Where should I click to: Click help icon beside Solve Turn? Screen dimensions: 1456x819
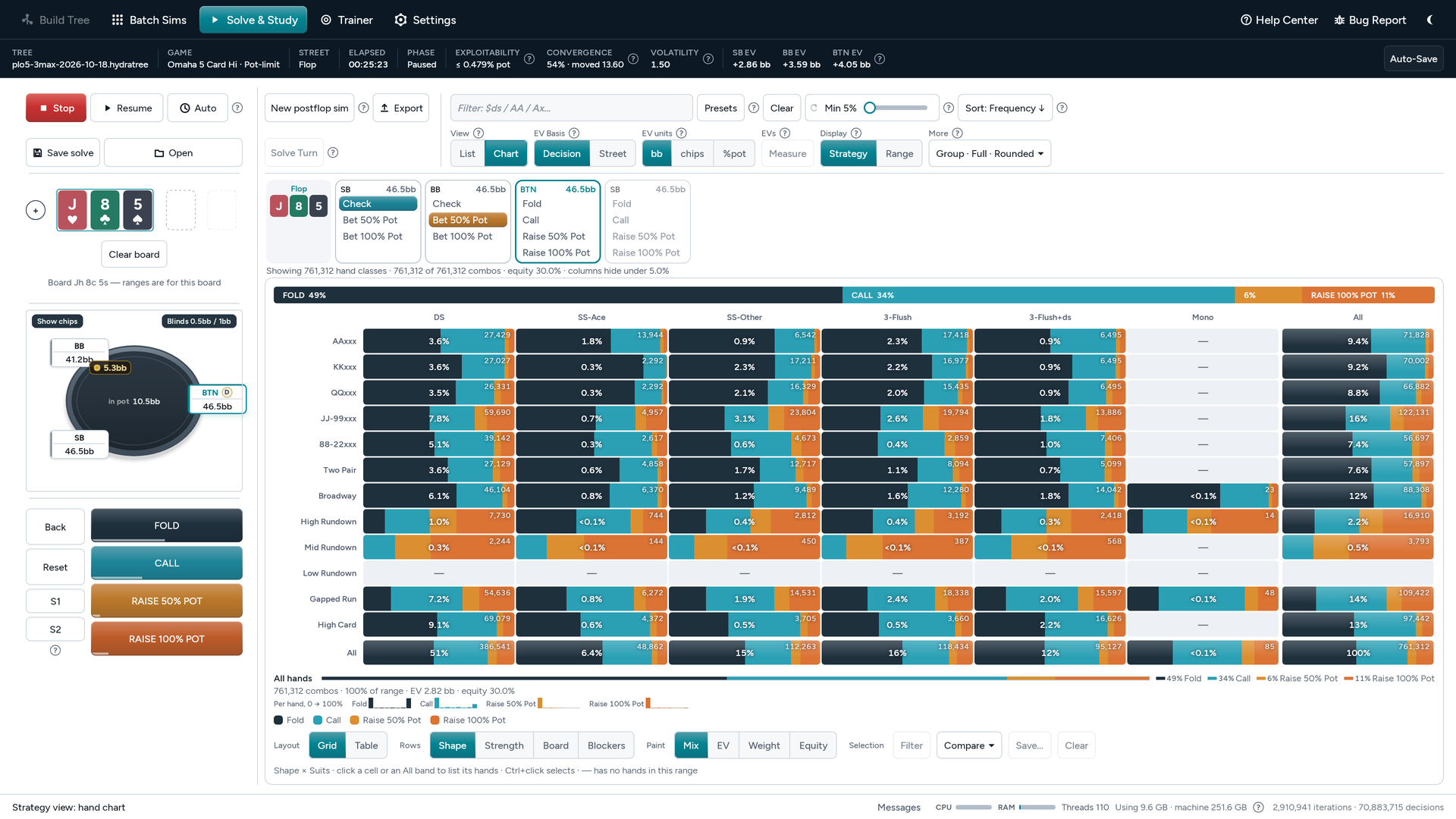pyautogui.click(x=333, y=152)
